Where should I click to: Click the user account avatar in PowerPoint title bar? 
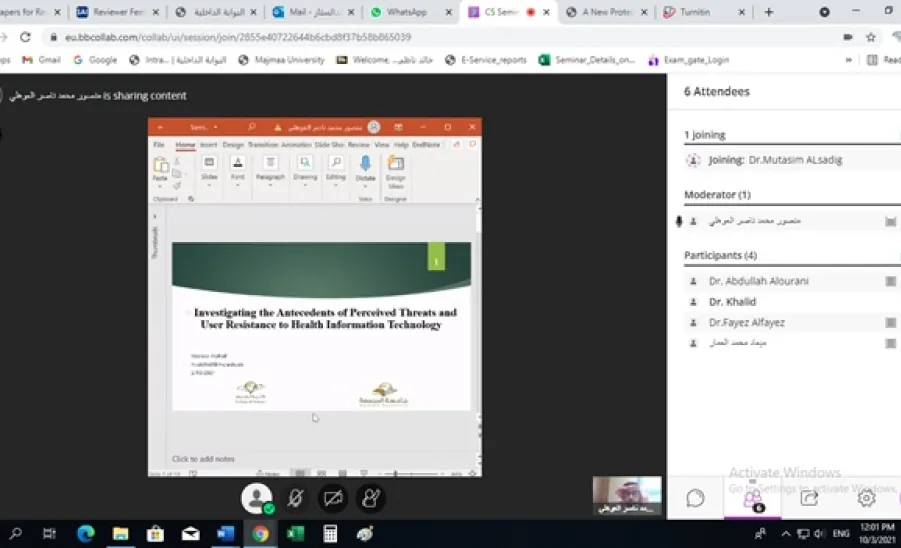click(374, 127)
